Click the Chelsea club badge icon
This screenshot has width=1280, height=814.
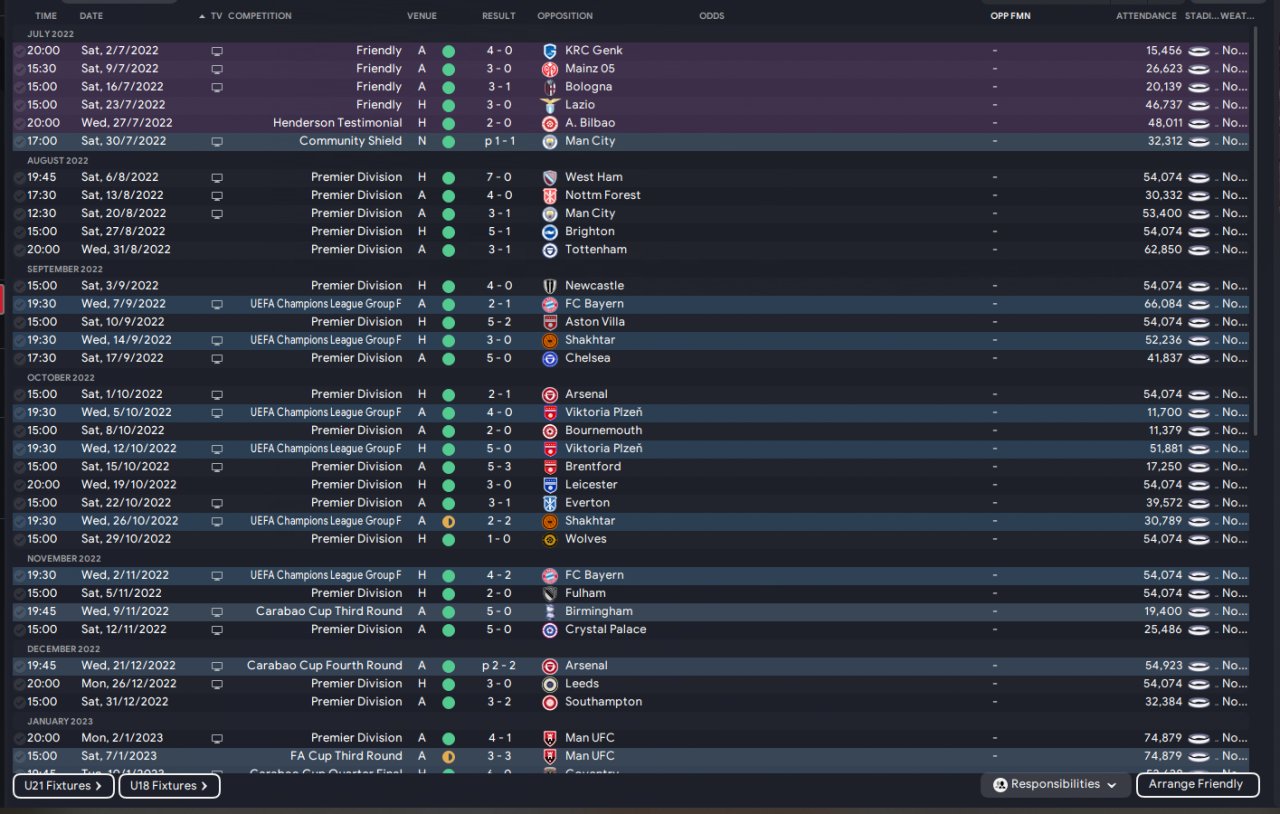tap(549, 358)
